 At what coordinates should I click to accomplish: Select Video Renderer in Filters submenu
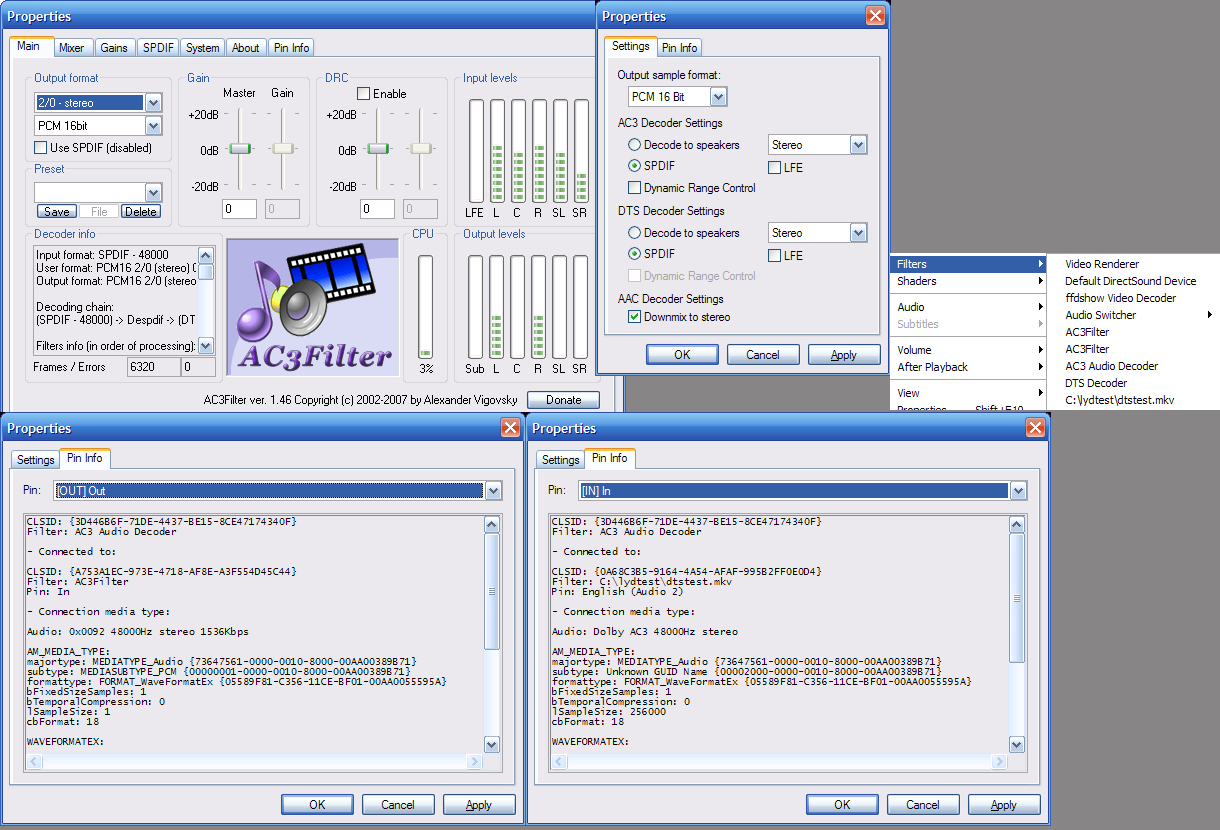click(1102, 264)
